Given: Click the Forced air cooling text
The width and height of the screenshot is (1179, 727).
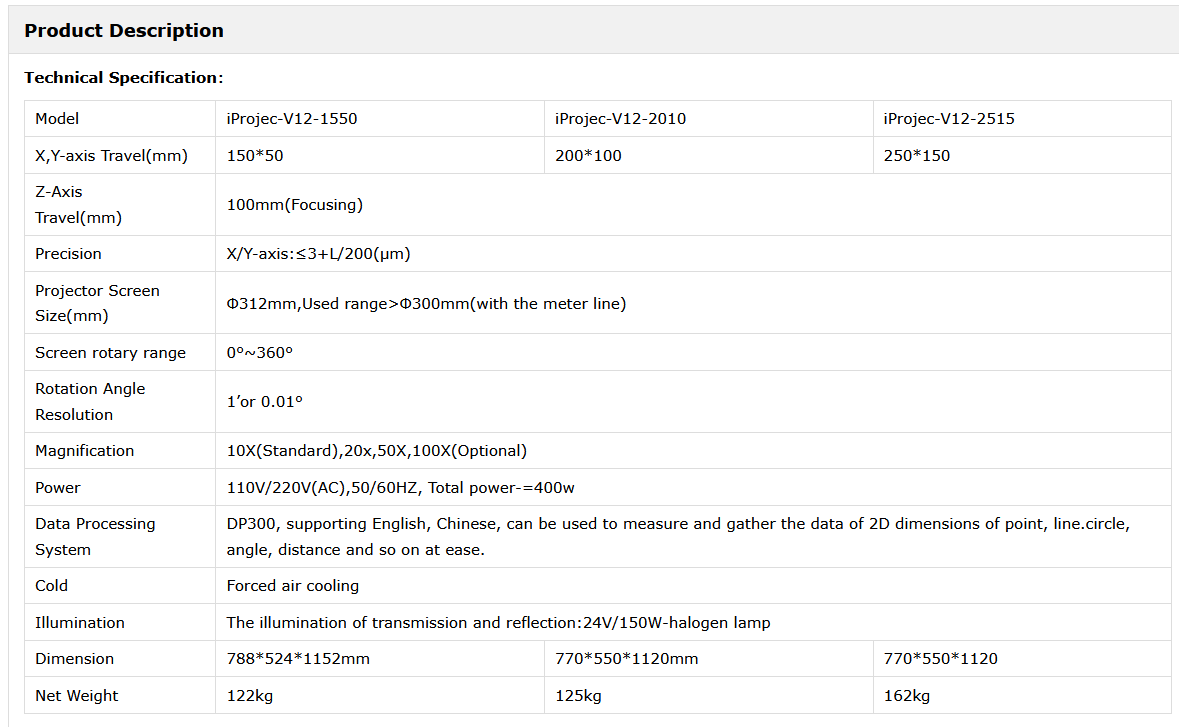Looking at the screenshot, I should click(x=293, y=586).
